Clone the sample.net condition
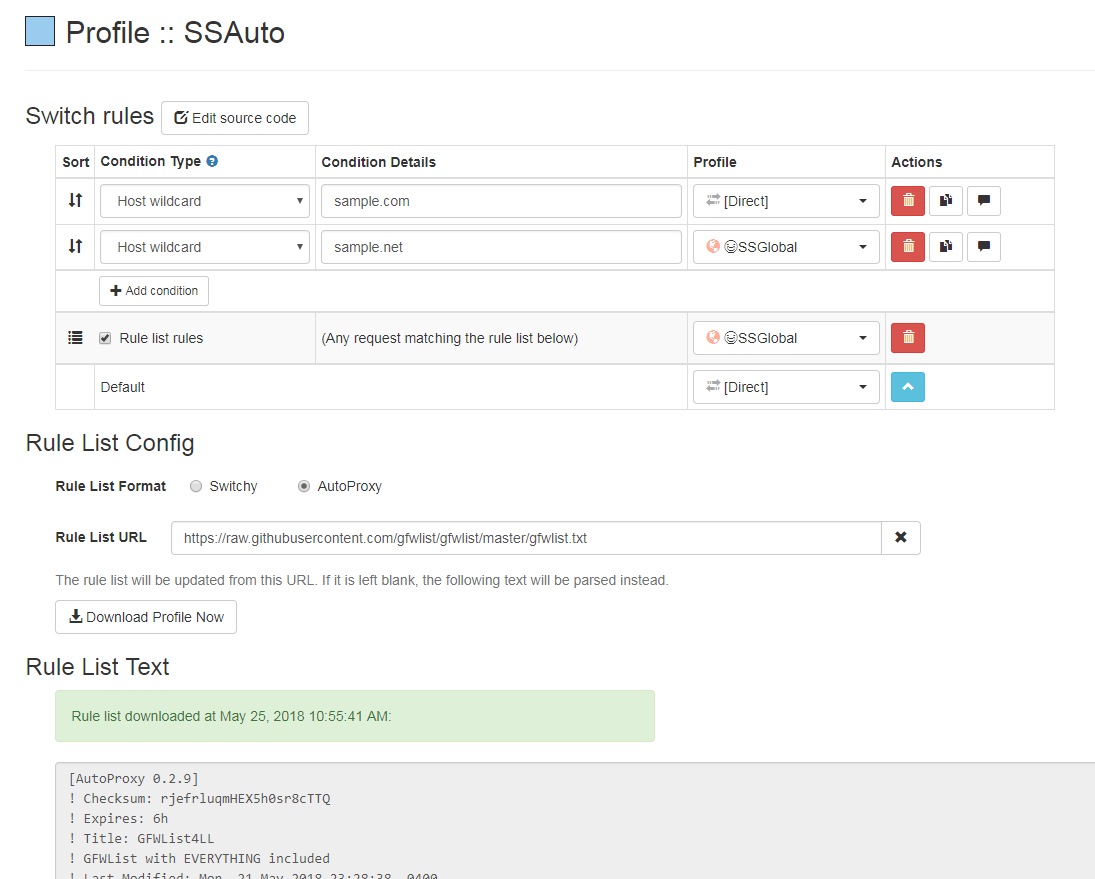This screenshot has height=879, width=1095. click(x=945, y=246)
